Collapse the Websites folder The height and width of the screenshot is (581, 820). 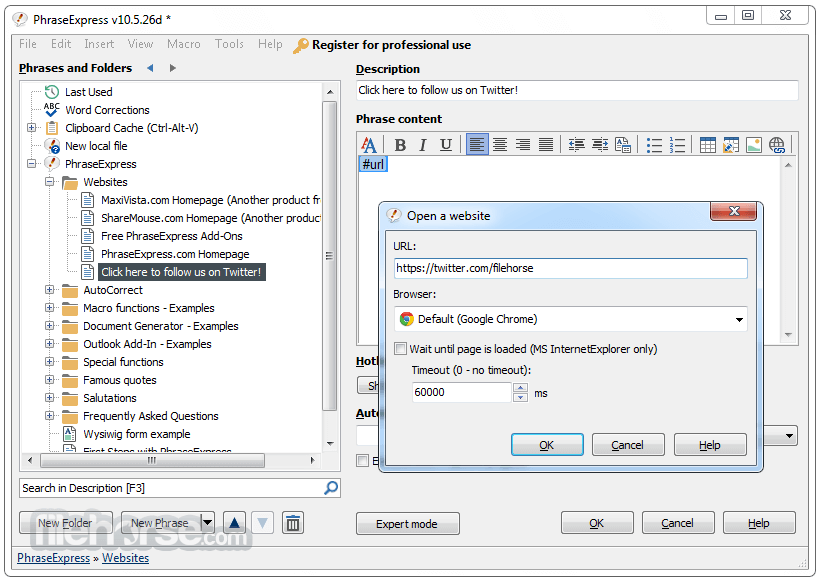click(x=49, y=182)
